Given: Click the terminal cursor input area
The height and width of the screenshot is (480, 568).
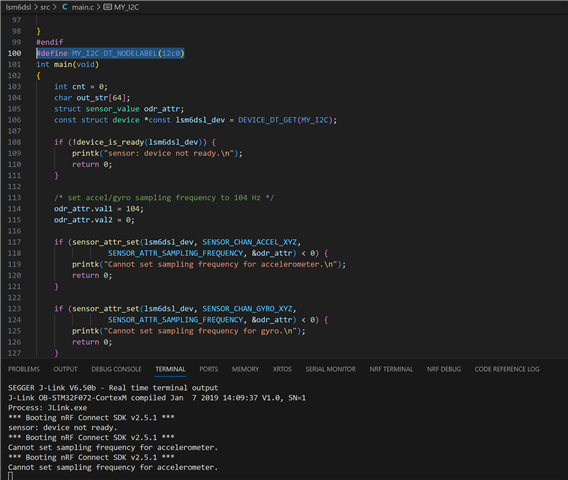Looking at the screenshot, I should (x=11, y=476).
